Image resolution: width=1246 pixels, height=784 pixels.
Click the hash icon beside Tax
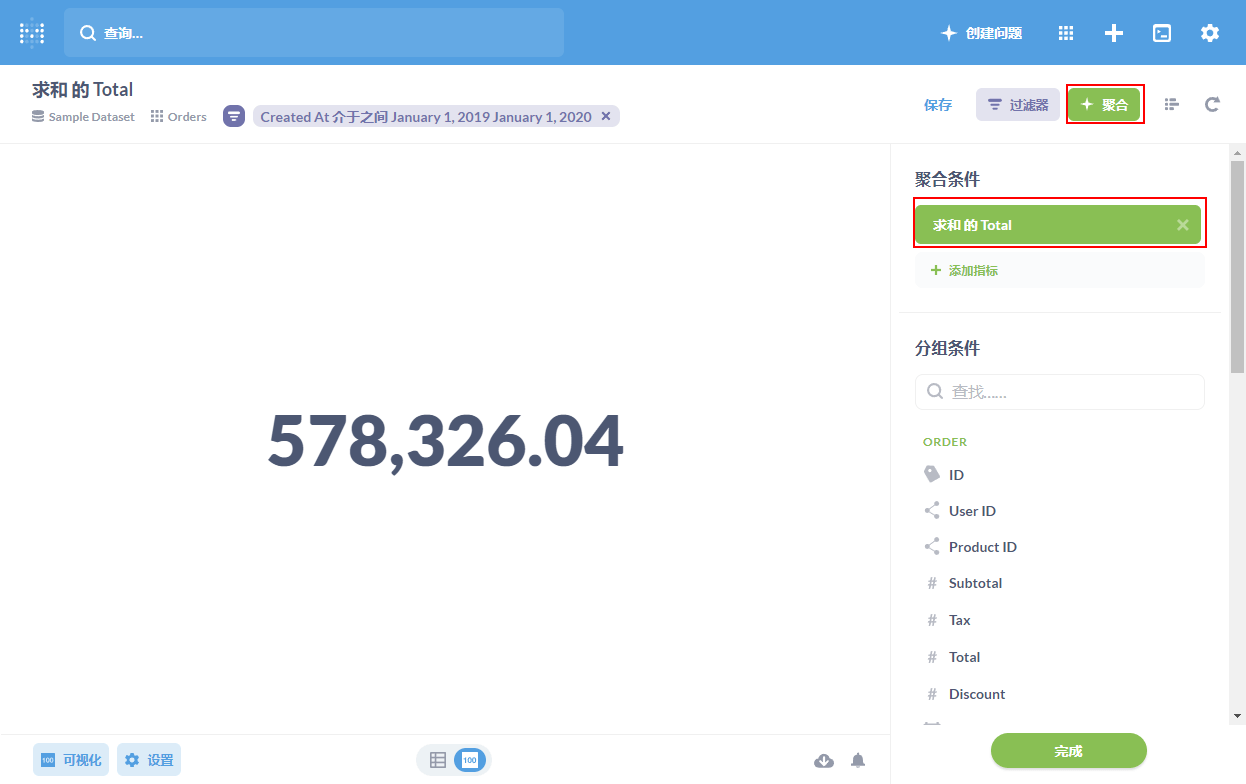click(932, 620)
